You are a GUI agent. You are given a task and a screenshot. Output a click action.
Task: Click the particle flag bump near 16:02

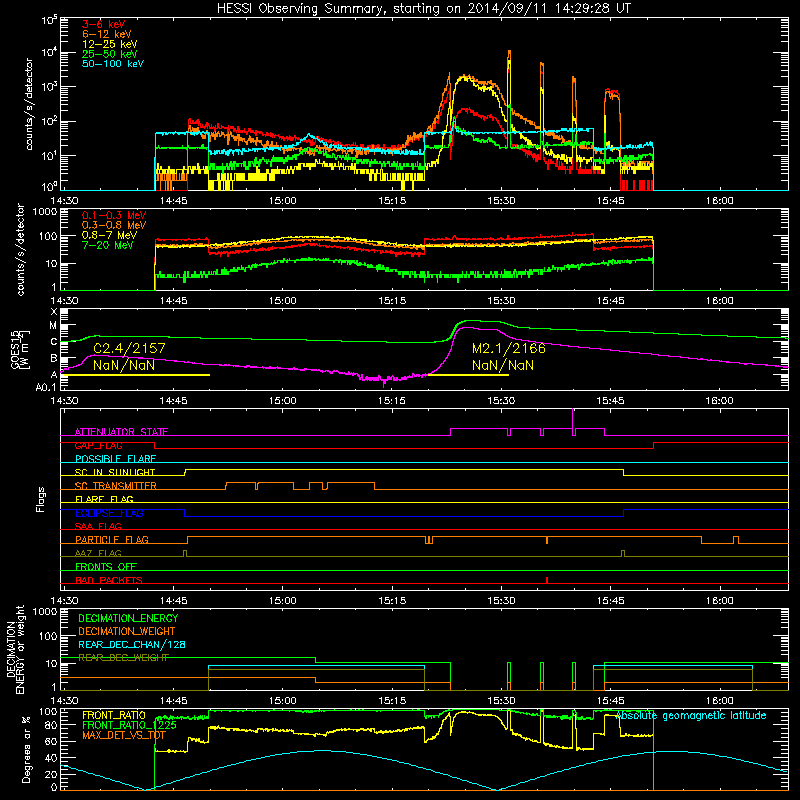(736, 539)
